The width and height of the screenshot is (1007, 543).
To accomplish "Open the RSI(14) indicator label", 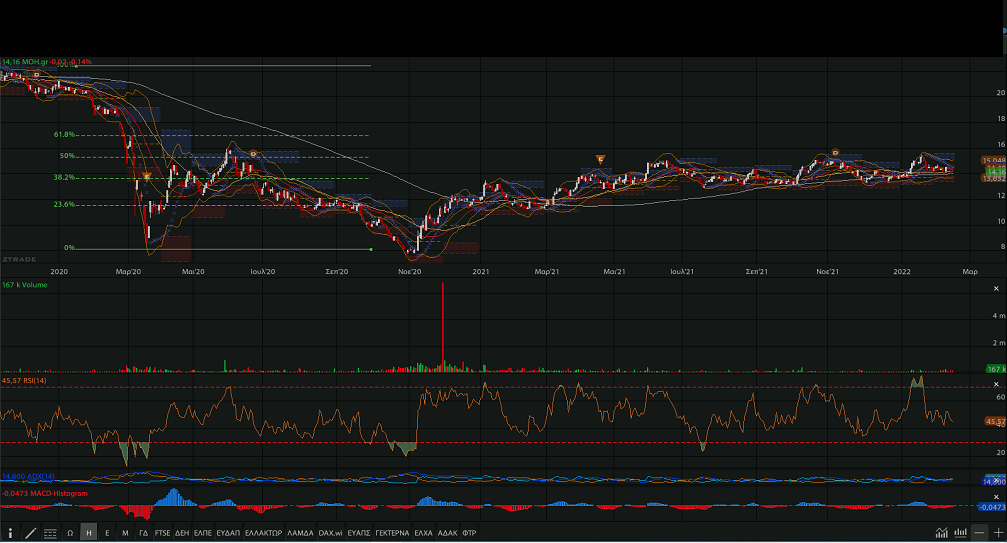I will (x=33, y=380).
